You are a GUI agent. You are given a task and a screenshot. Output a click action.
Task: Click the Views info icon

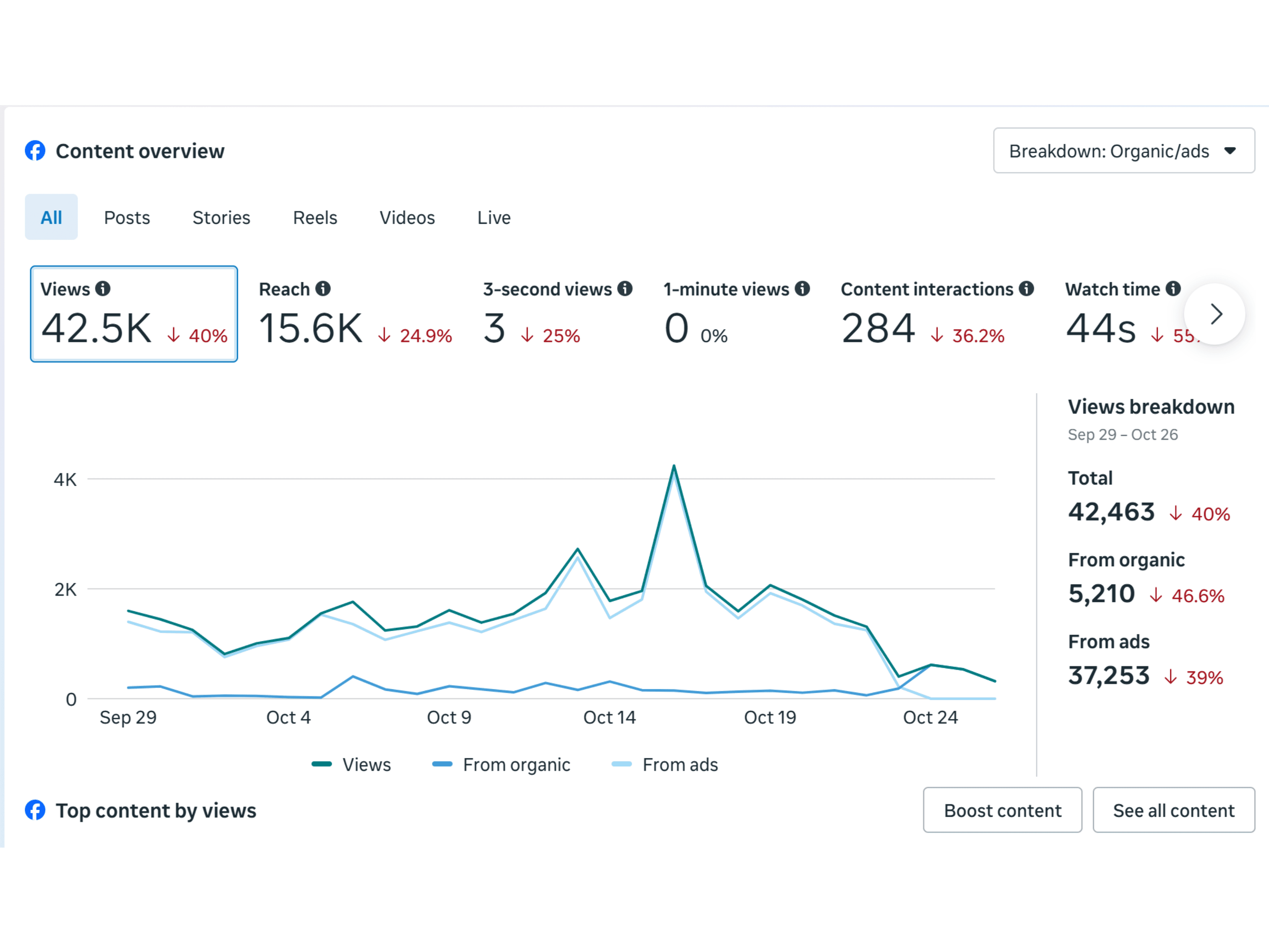click(103, 289)
